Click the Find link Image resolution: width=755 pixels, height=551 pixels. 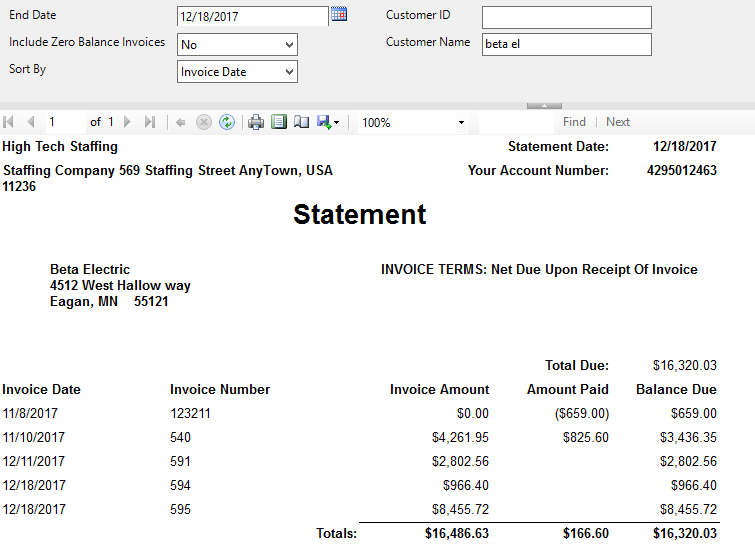(x=574, y=122)
